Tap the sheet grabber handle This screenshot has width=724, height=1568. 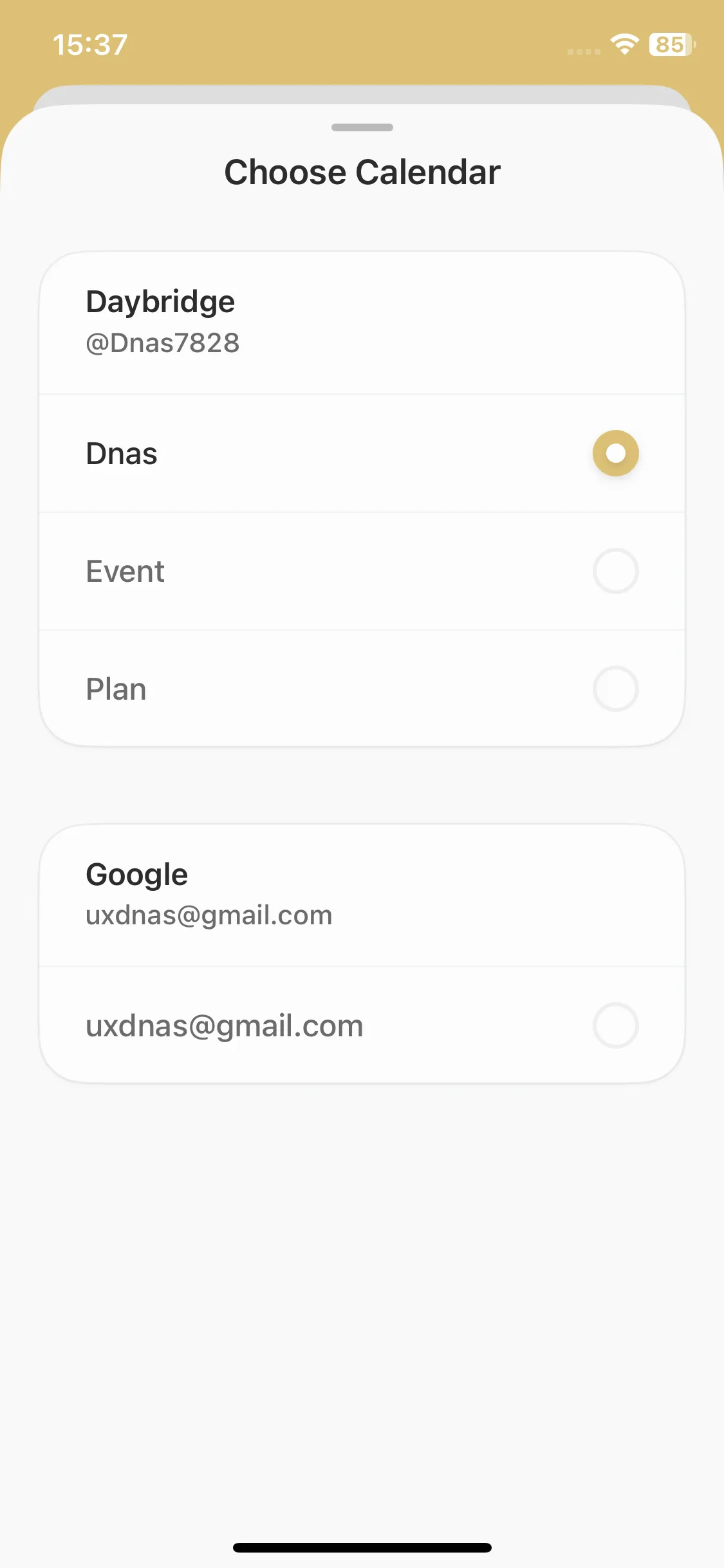tap(362, 127)
